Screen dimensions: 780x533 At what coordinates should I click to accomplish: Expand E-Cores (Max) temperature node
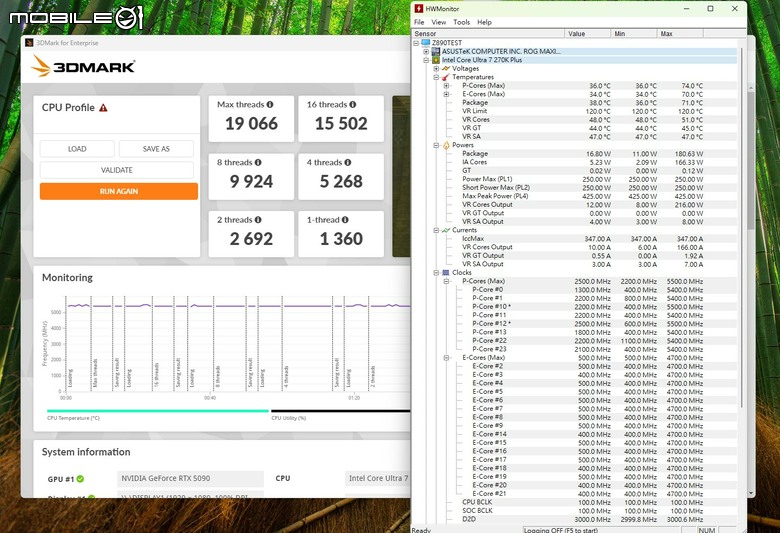pyautogui.click(x=446, y=94)
